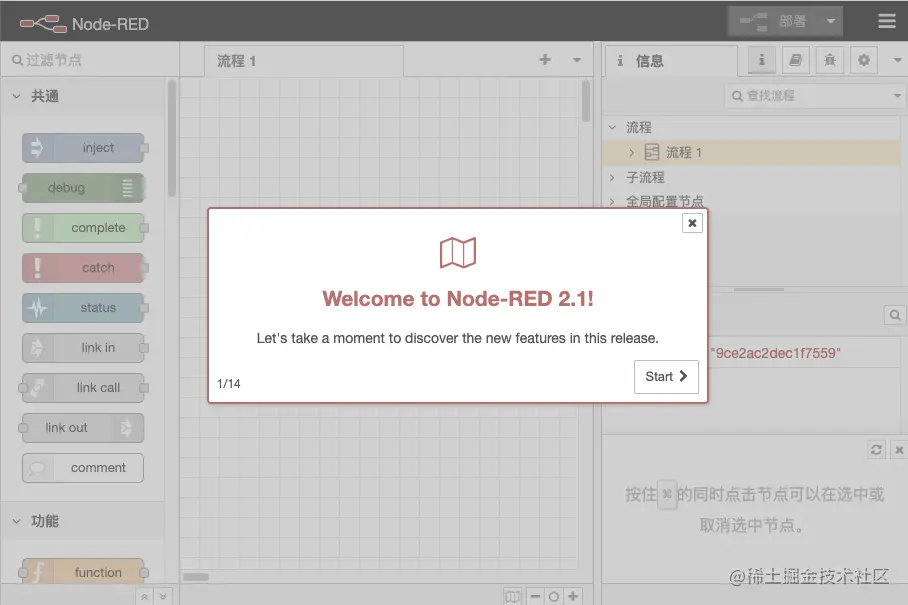Click the Start button in the welcome tour
908x605 pixels.
666,377
